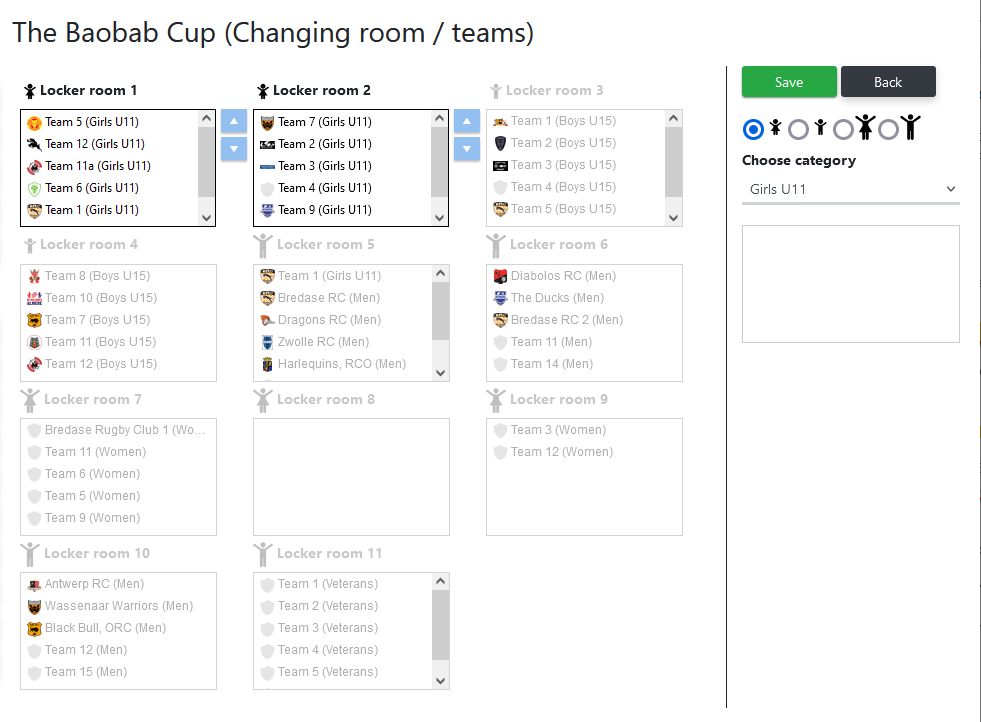The image size is (981, 722).
Task: Select the small boy category radio button
Action: pyautogui.click(x=798, y=129)
